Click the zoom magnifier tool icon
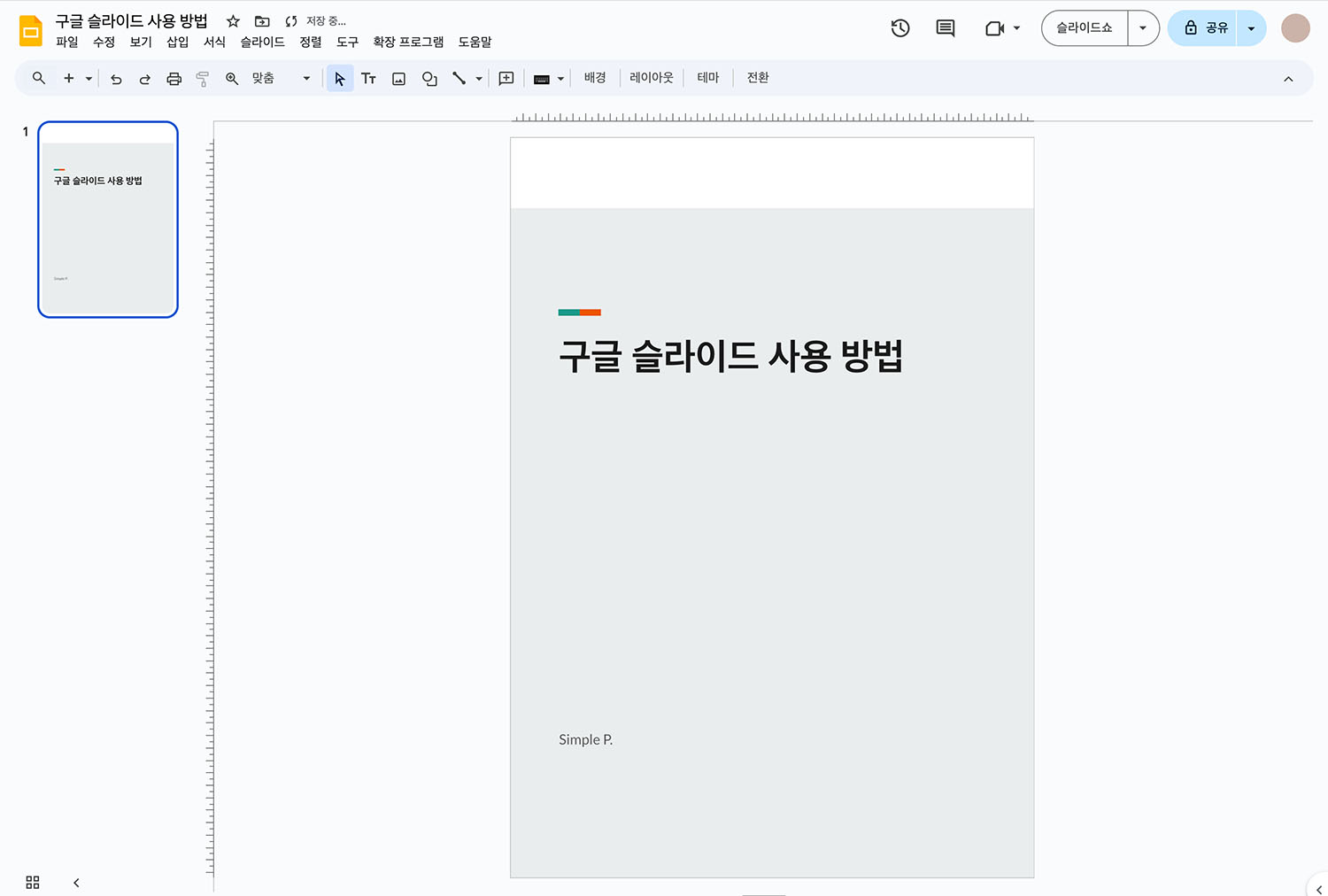Viewport: 1328px width, 896px height. 232,79
